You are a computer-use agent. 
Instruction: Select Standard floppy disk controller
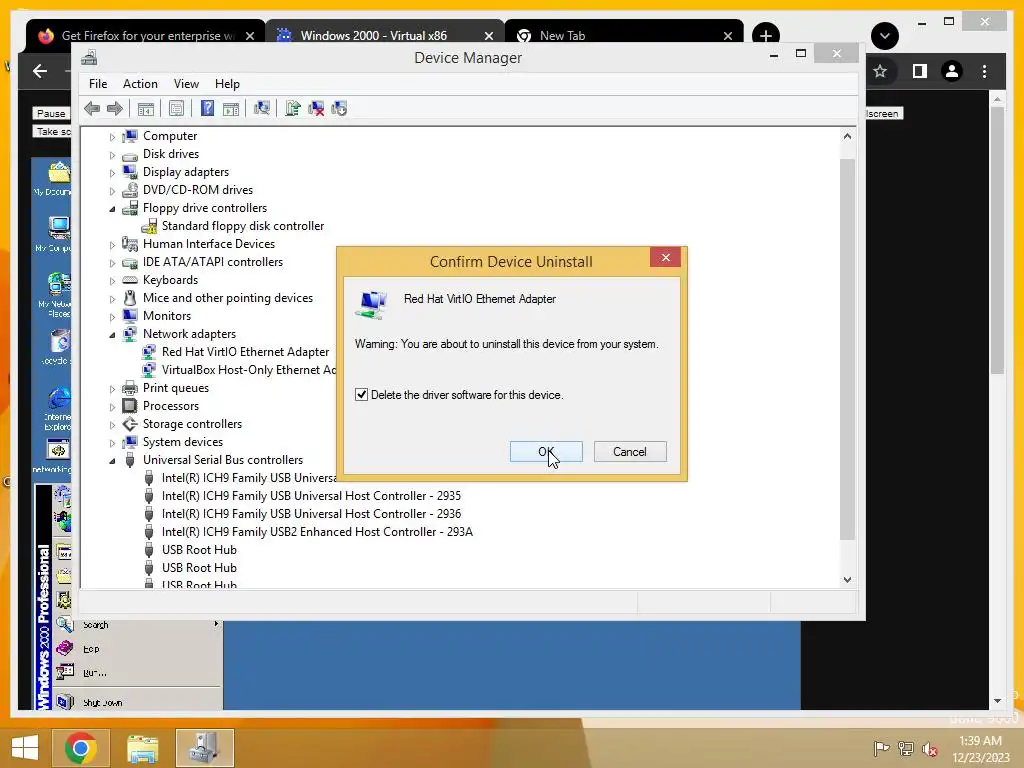tap(243, 226)
